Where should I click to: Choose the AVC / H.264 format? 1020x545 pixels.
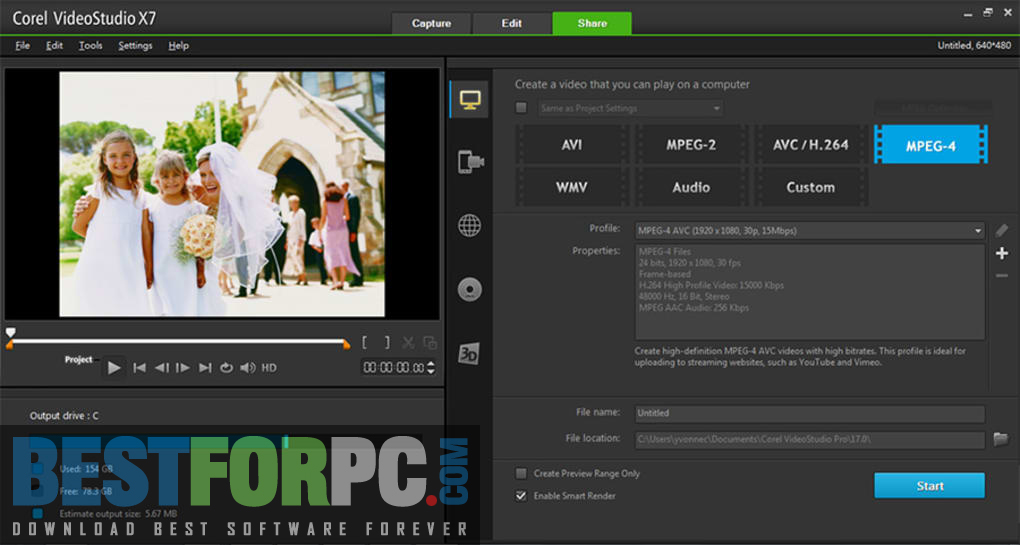pyautogui.click(x=811, y=145)
